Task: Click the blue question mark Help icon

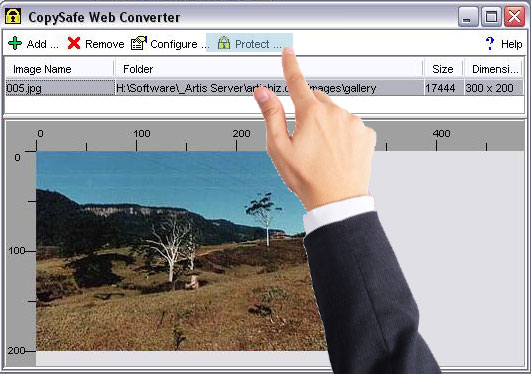Action: (490, 43)
